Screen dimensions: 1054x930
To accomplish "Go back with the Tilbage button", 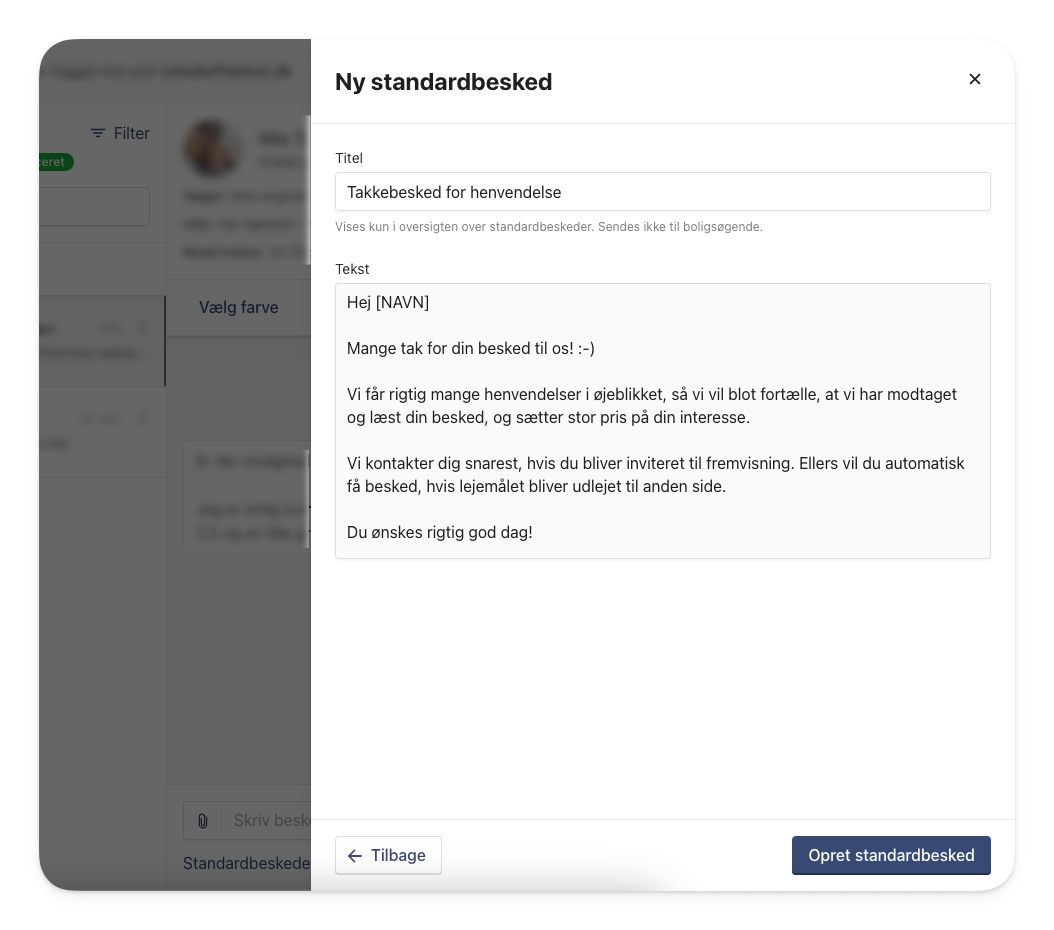I will click(388, 855).
